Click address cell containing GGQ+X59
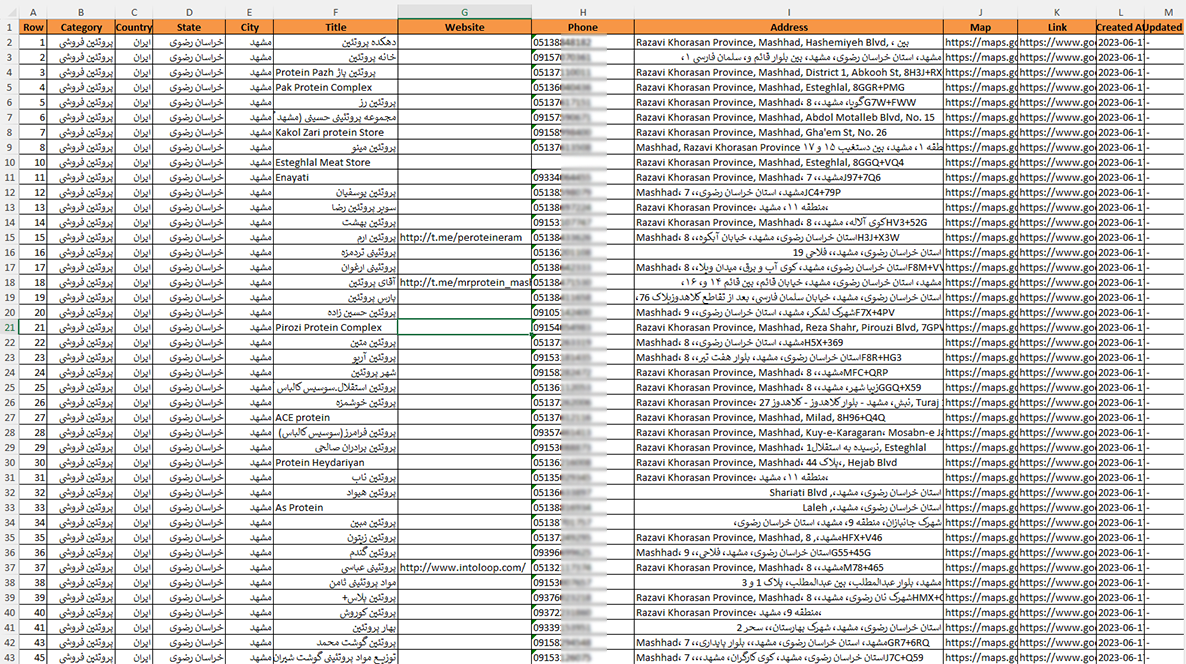 point(789,387)
